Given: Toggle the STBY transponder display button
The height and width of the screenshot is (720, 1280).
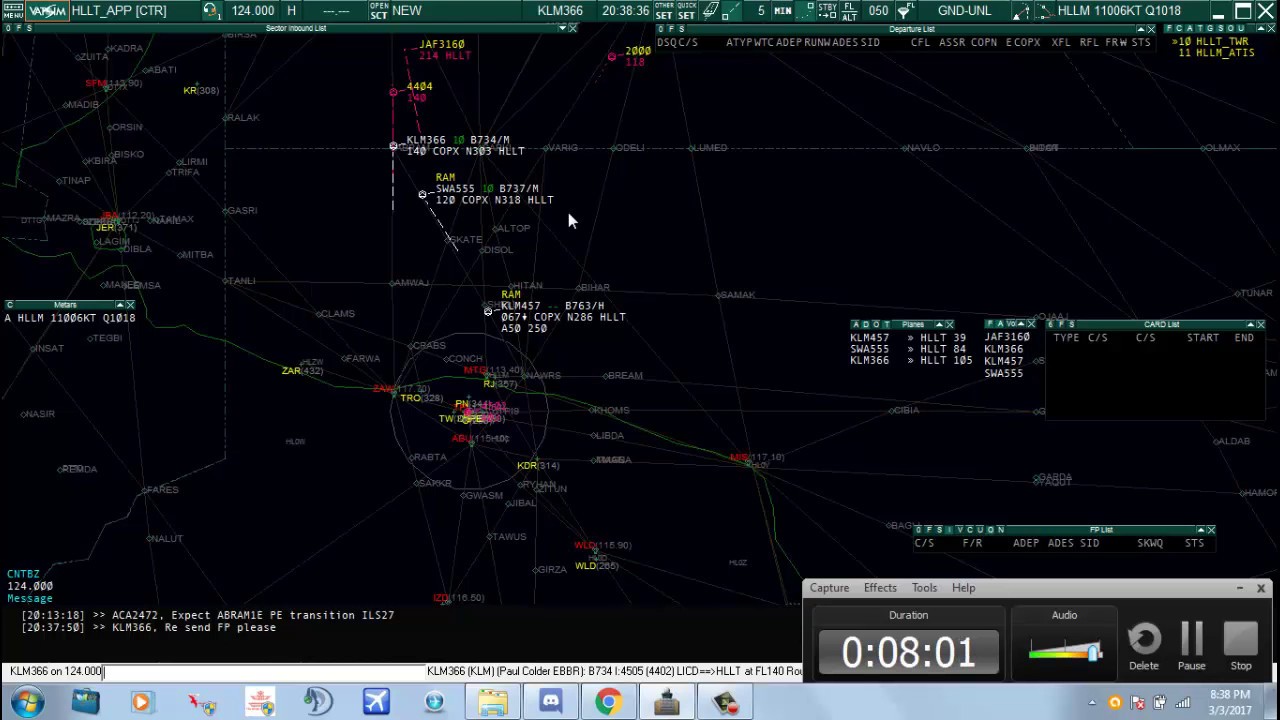Looking at the screenshot, I should point(828,11).
